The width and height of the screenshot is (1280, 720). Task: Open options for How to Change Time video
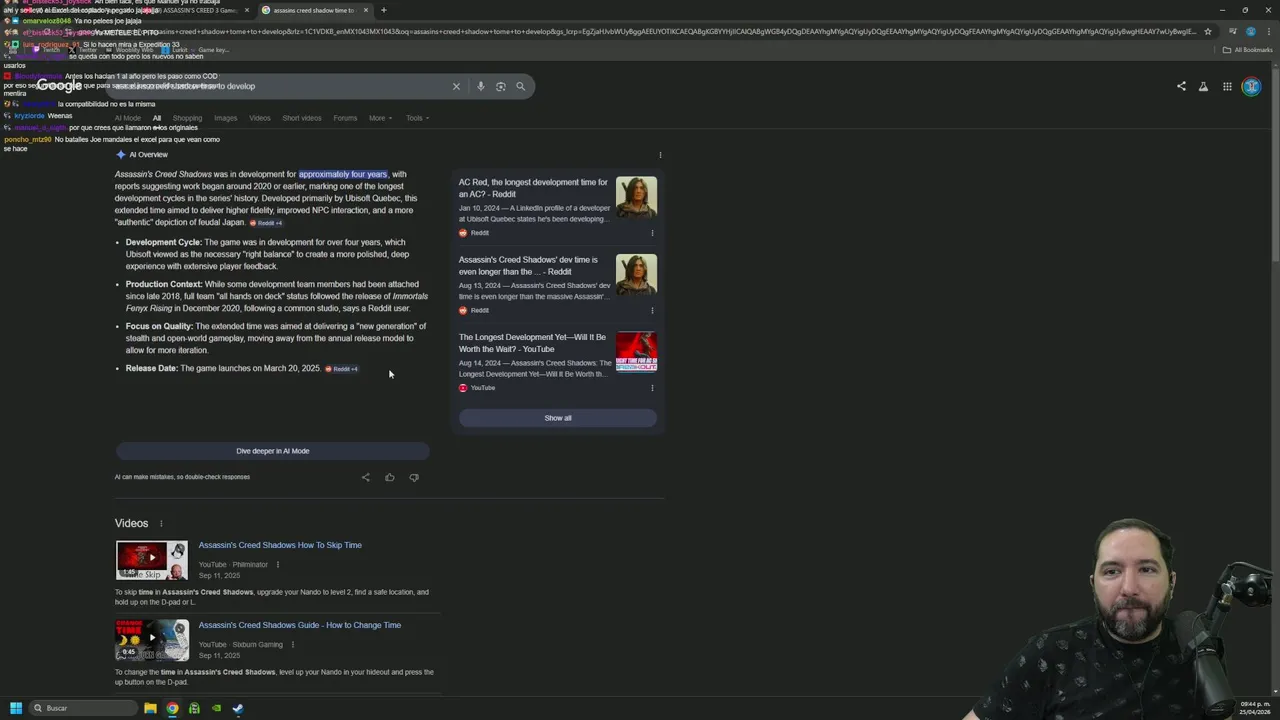[292, 644]
